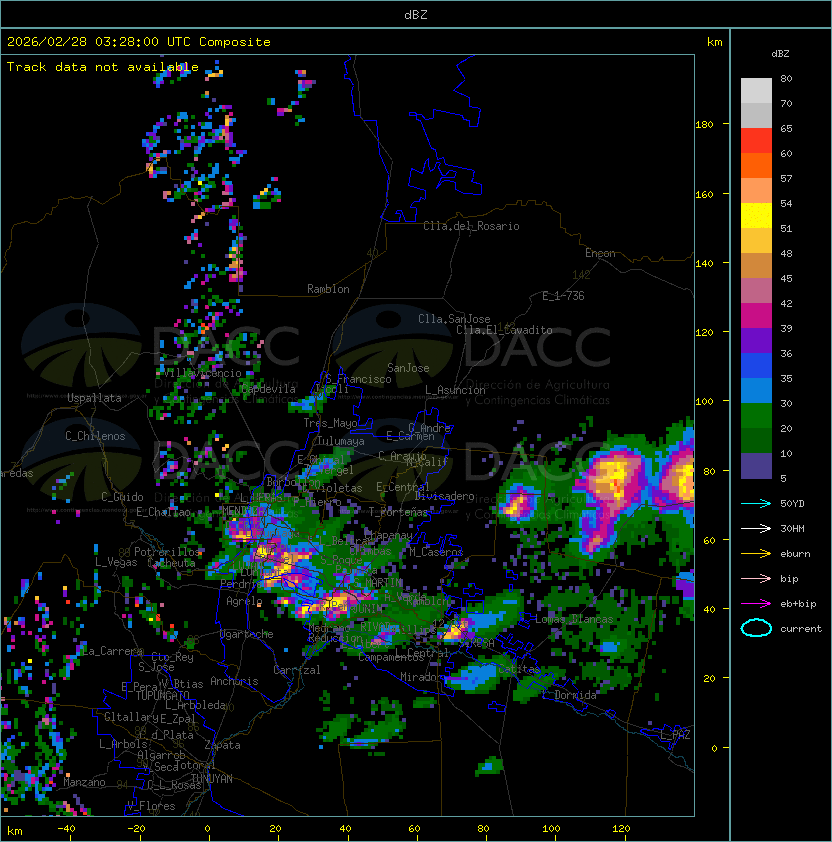
Task: Click the 'C_Chilenos' map label
Action: click(x=95, y=436)
